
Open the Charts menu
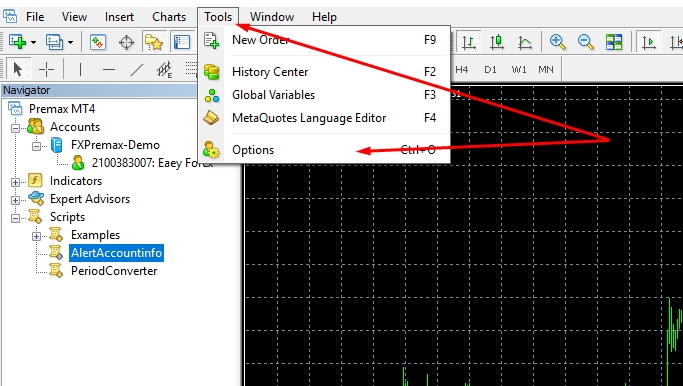[x=169, y=17]
